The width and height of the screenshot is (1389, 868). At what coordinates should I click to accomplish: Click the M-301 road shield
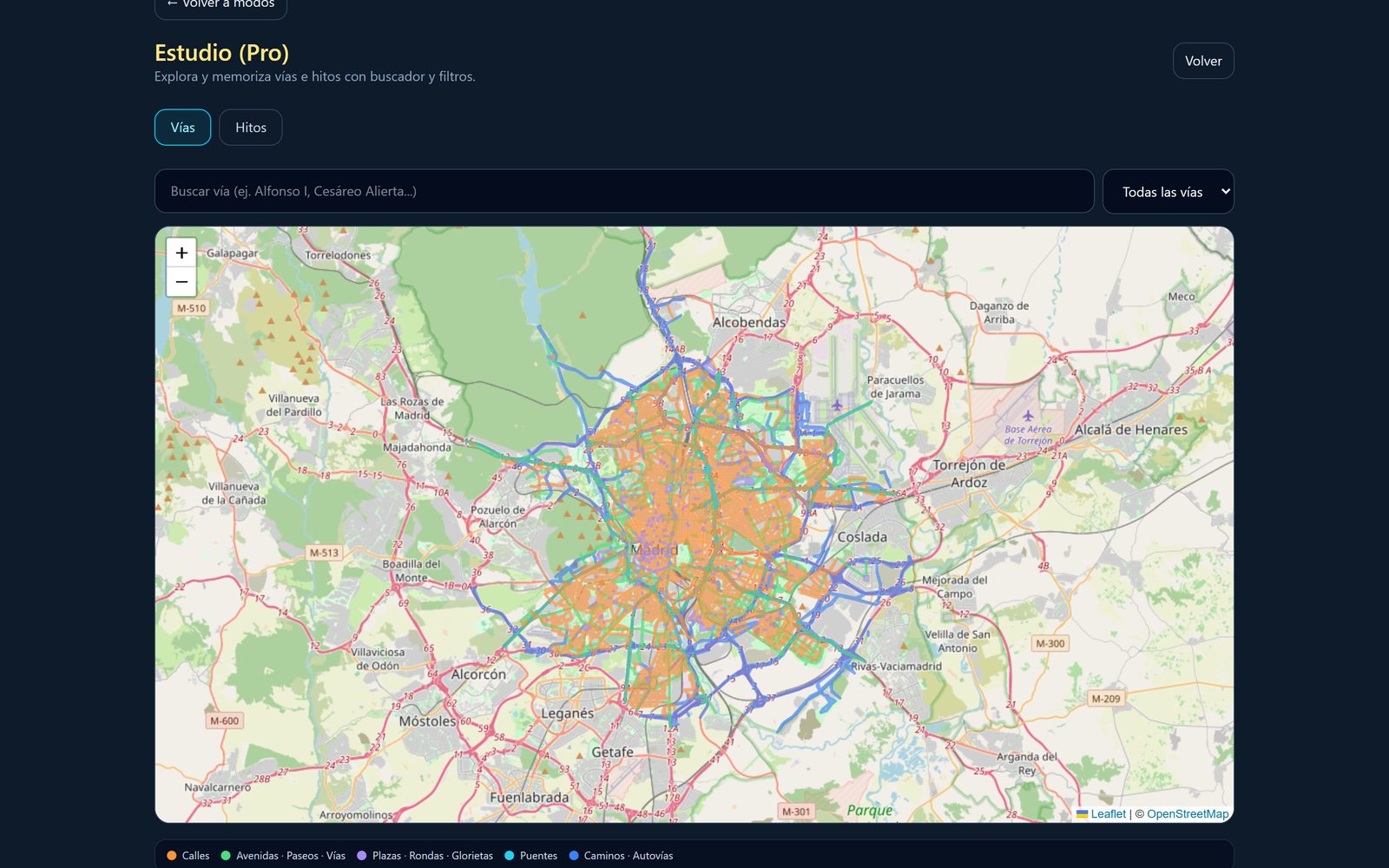click(x=796, y=812)
